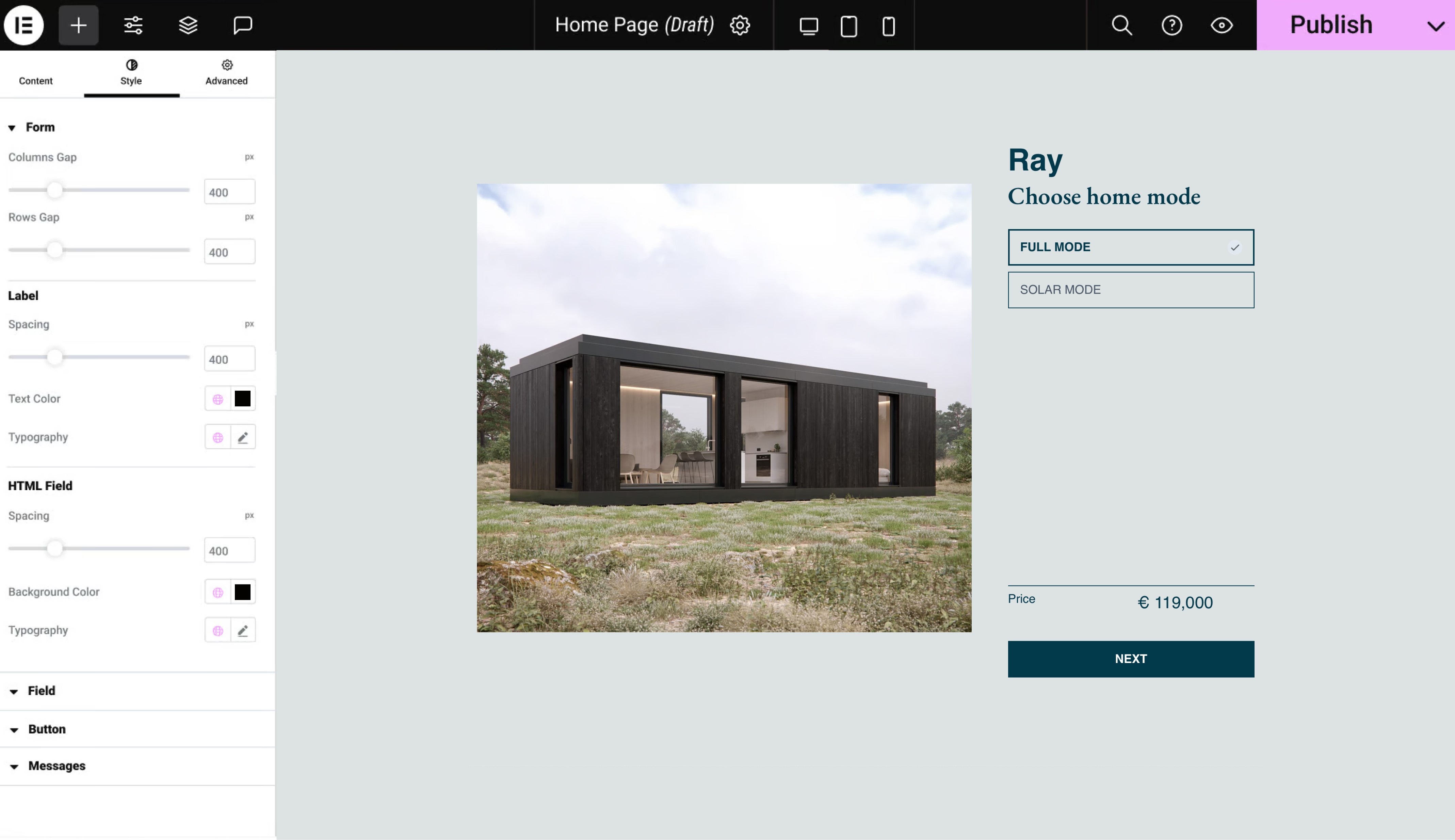Viewport: 1455px width, 840px height.
Task: Switch to the Advanced tab
Action: [226, 73]
